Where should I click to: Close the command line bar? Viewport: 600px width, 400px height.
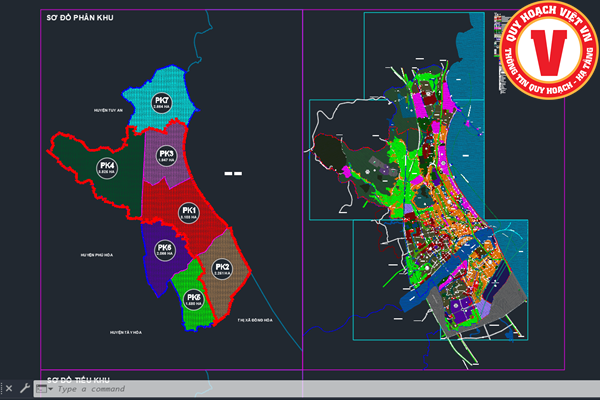click(8, 388)
